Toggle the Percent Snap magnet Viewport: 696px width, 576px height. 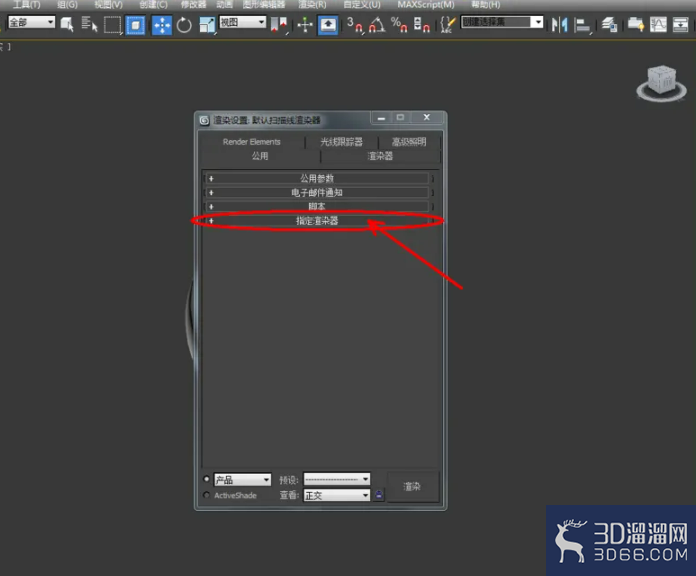click(x=399, y=24)
